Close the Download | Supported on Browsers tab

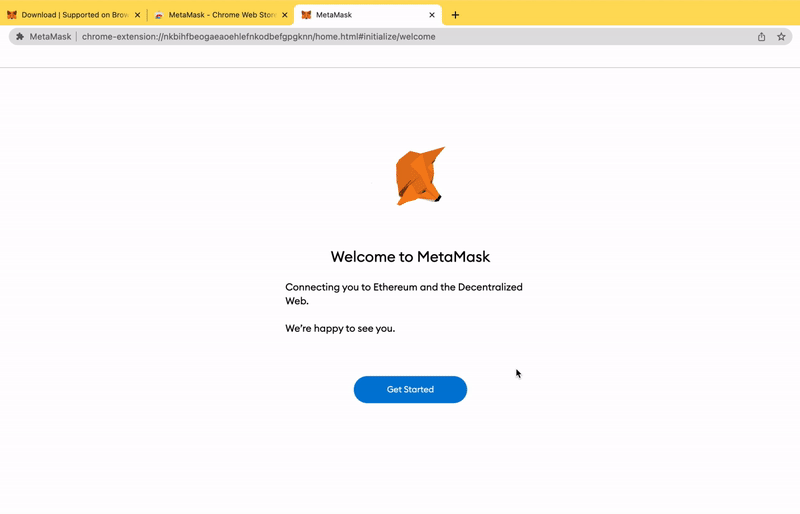(x=137, y=15)
